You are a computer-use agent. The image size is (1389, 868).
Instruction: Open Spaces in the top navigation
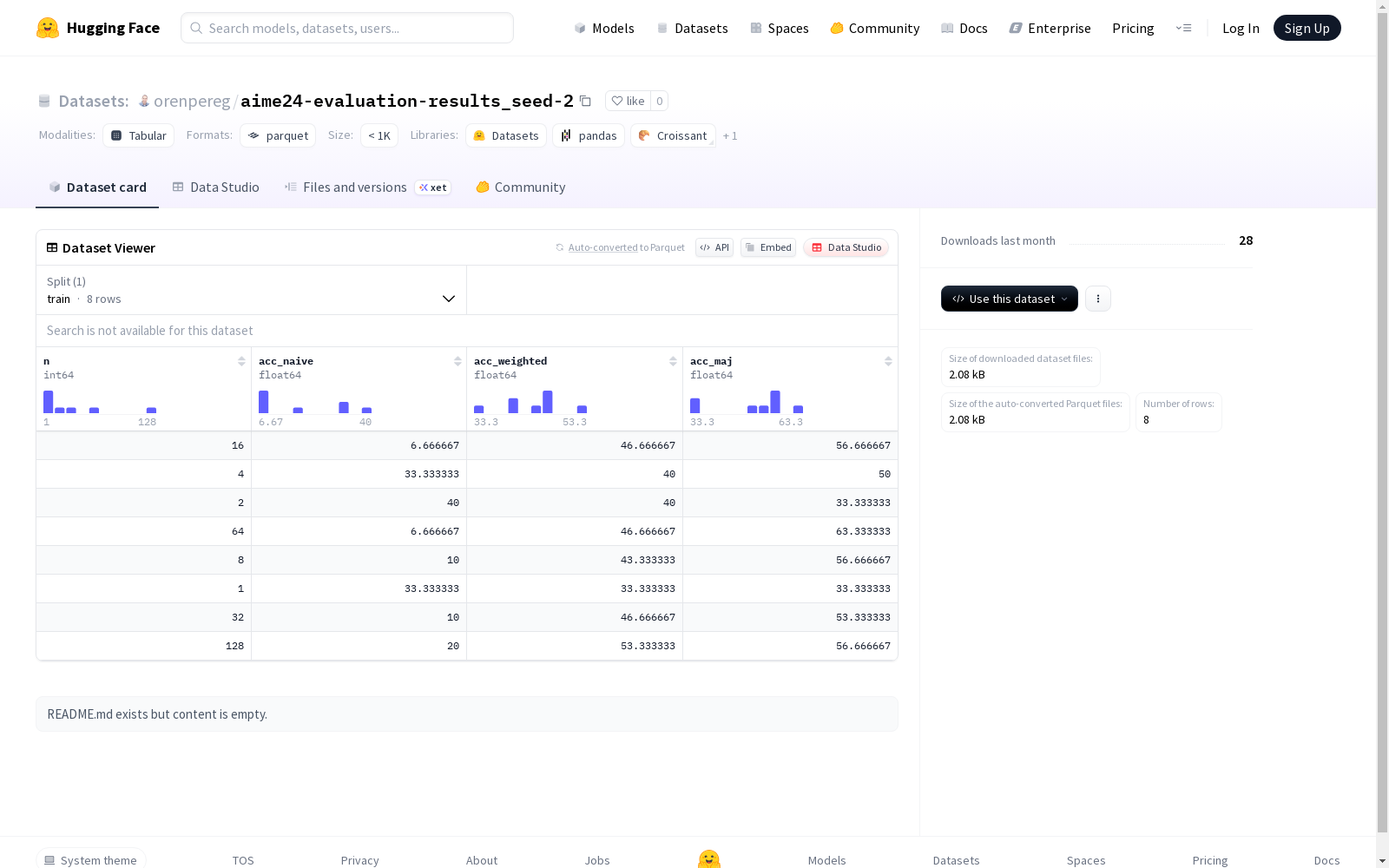[780, 28]
